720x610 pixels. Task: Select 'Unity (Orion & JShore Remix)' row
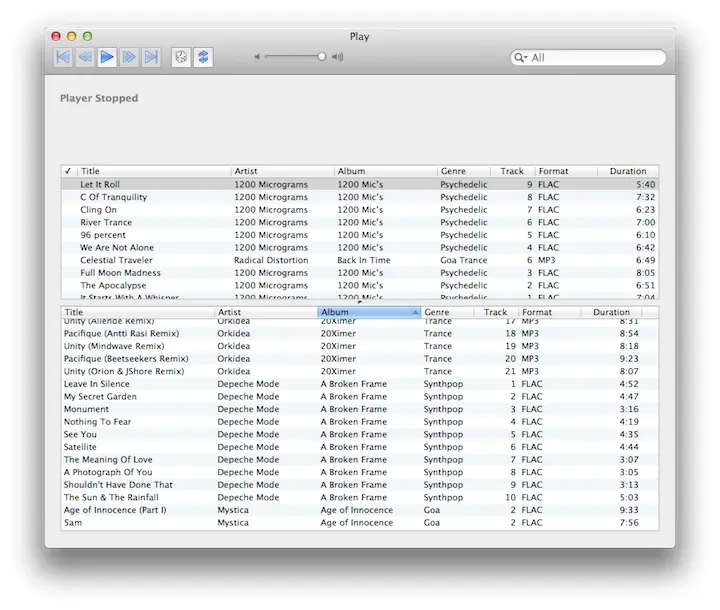coord(360,371)
